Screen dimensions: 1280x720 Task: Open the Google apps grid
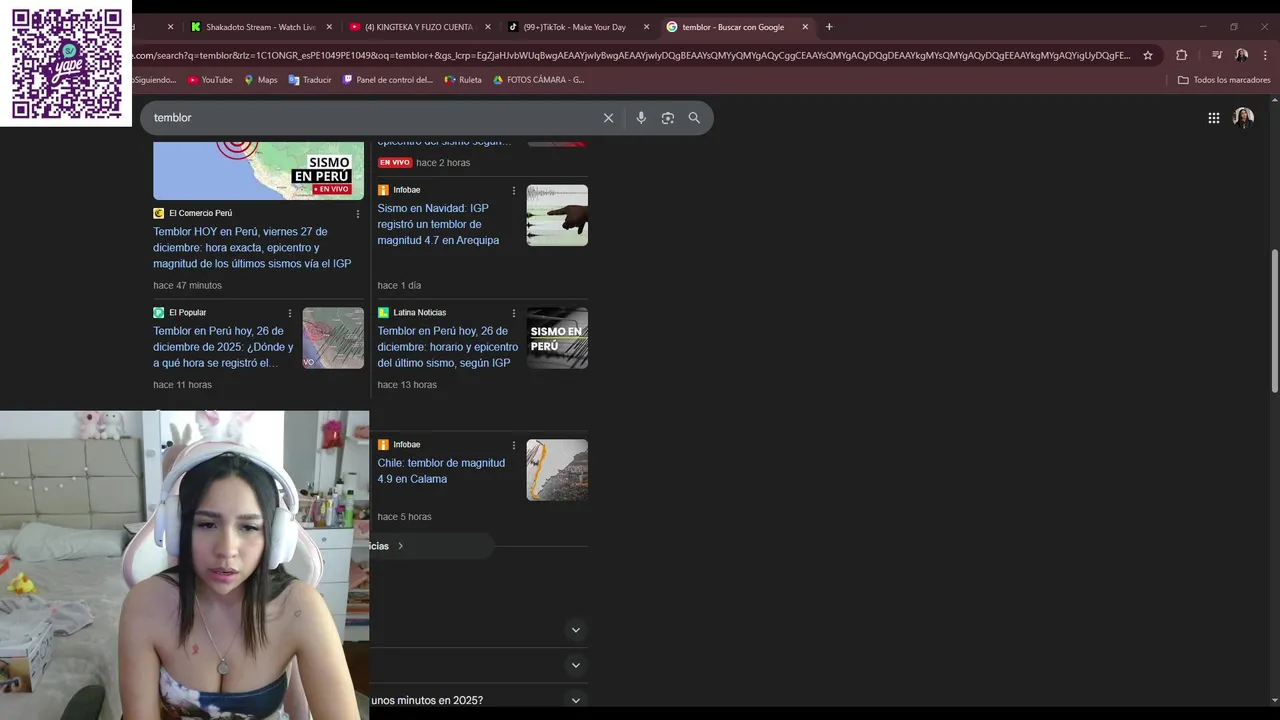pyautogui.click(x=1213, y=118)
